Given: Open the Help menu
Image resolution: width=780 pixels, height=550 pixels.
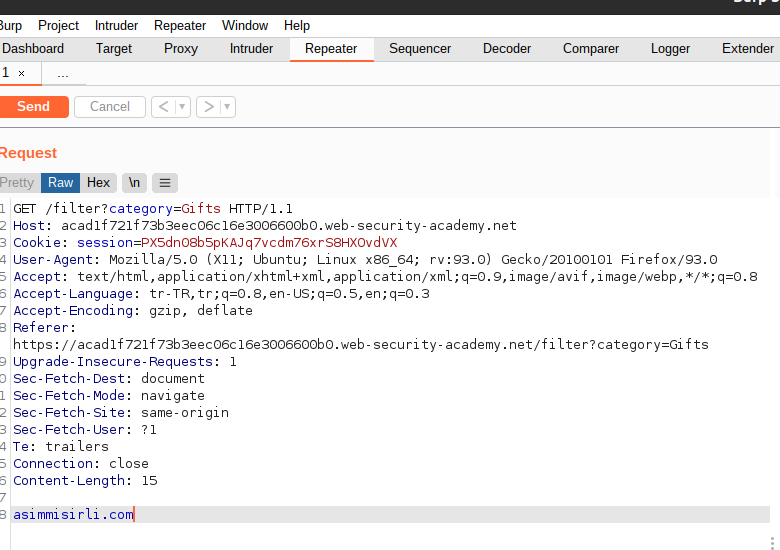Looking at the screenshot, I should 297,25.
